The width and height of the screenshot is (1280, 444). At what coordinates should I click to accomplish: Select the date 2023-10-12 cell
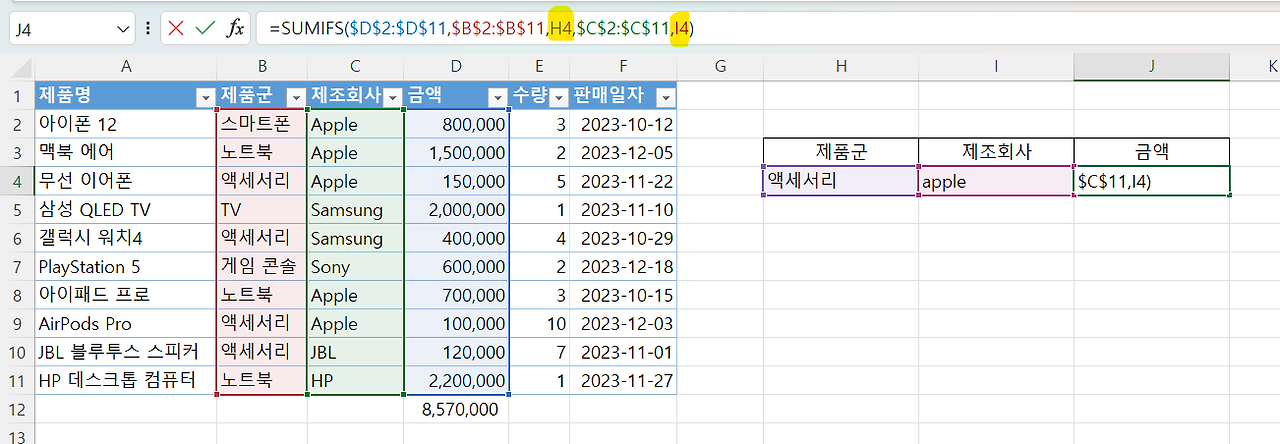(623, 125)
